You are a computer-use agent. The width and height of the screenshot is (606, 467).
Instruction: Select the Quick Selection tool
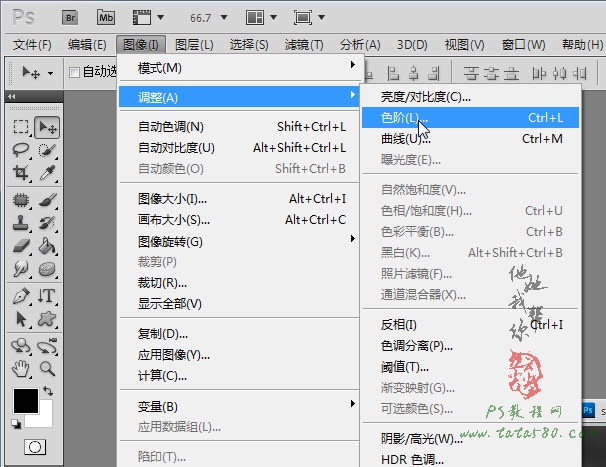tap(47, 150)
